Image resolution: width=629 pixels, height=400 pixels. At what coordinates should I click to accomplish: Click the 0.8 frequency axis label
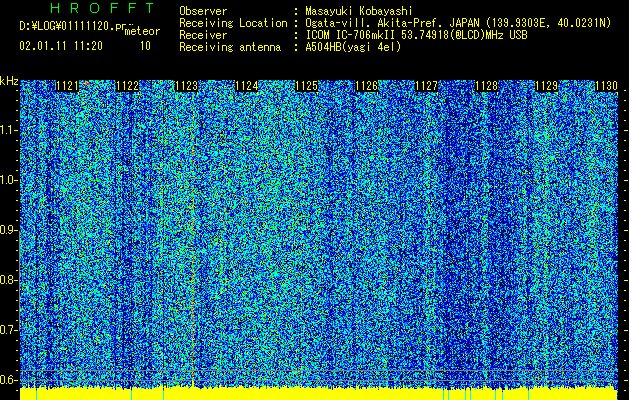coord(8,280)
